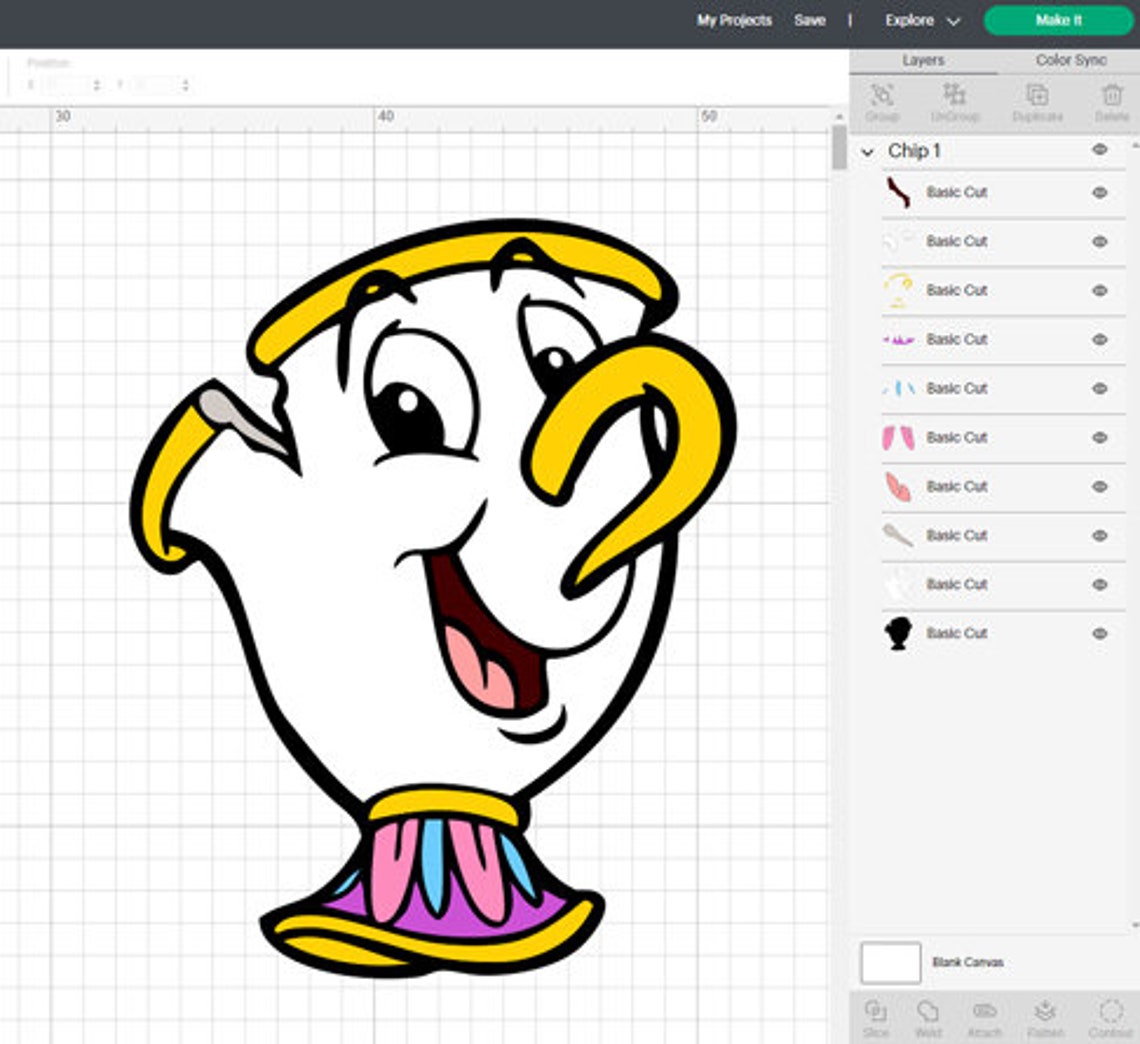
Task: Open the Layers tab
Action: 923,60
